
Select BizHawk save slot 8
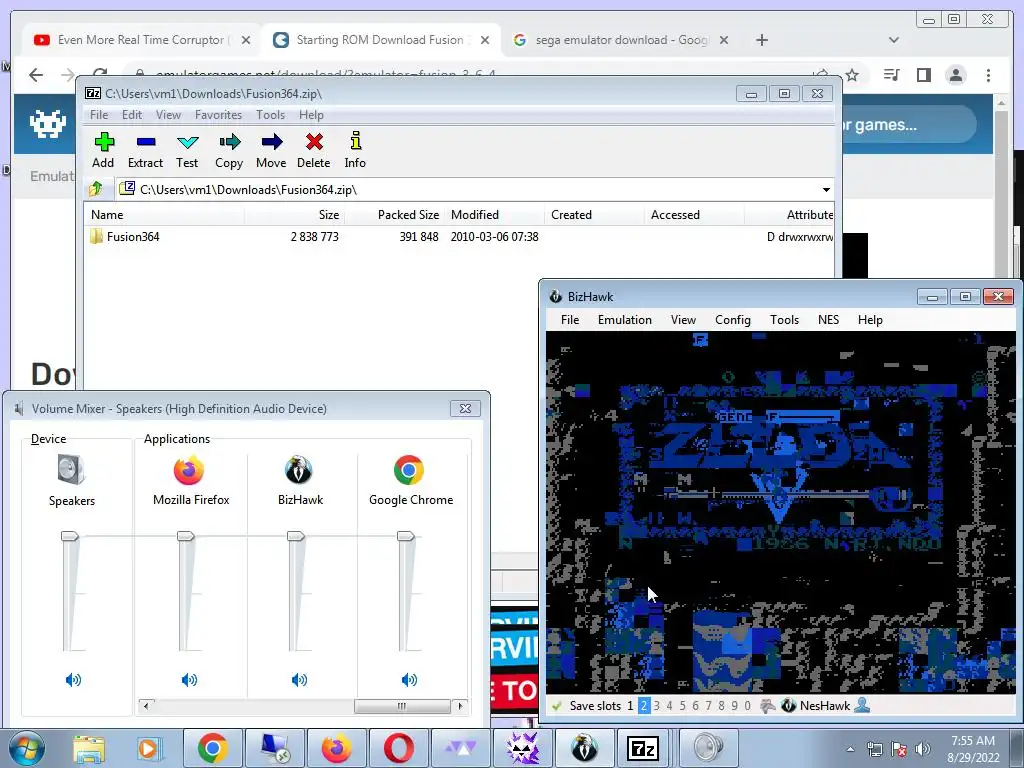(x=722, y=706)
